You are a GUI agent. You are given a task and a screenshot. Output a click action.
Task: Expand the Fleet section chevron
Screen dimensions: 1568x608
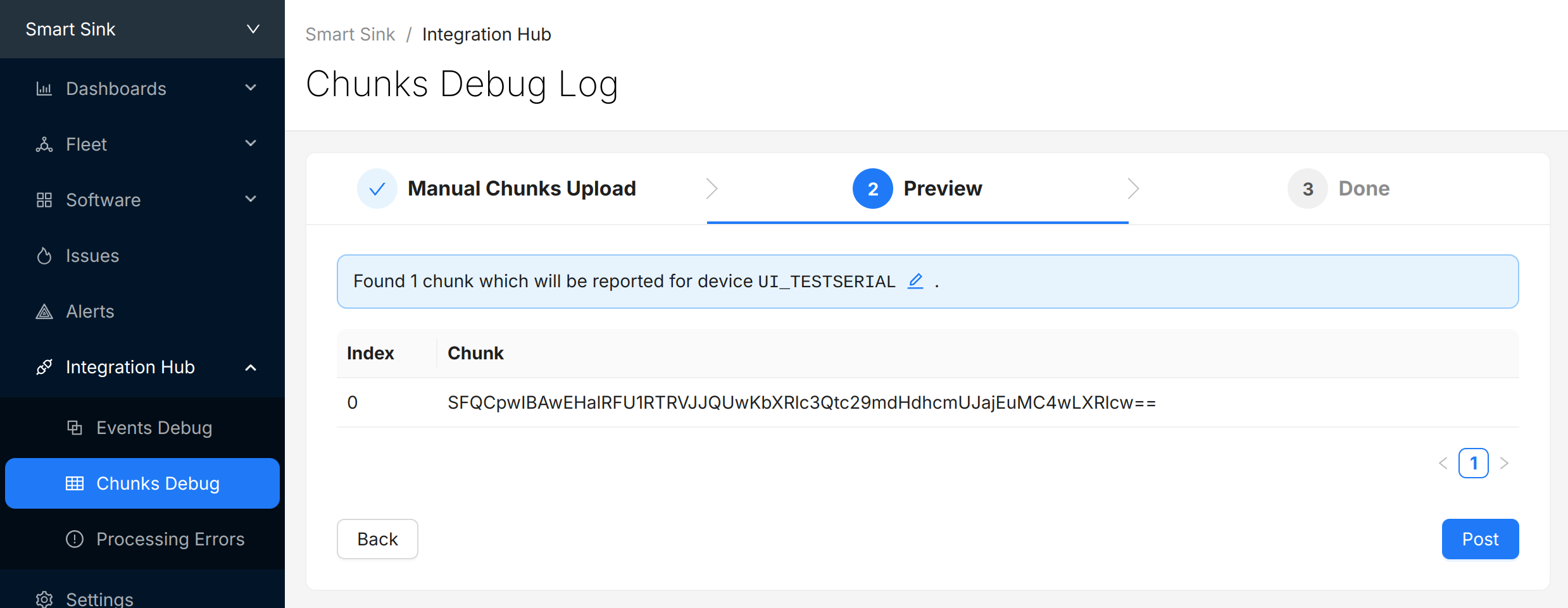251,144
